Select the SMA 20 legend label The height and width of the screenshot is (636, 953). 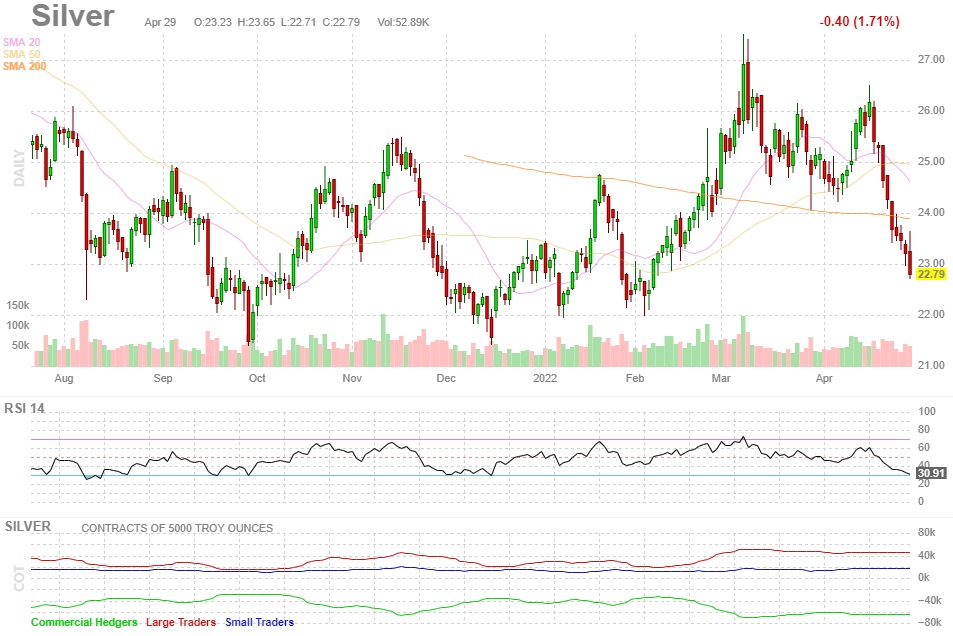[x=21, y=42]
